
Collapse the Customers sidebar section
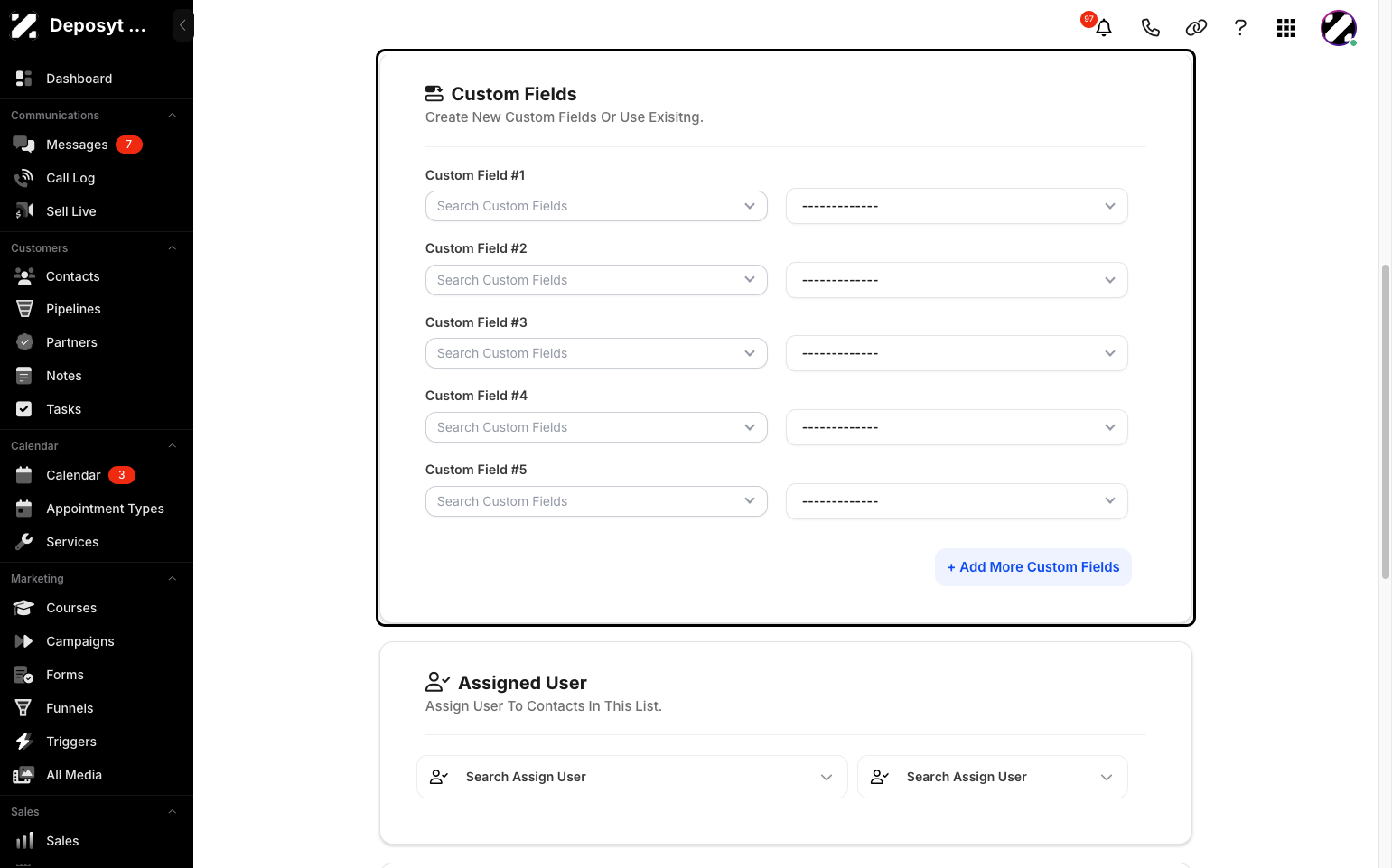[x=172, y=248]
